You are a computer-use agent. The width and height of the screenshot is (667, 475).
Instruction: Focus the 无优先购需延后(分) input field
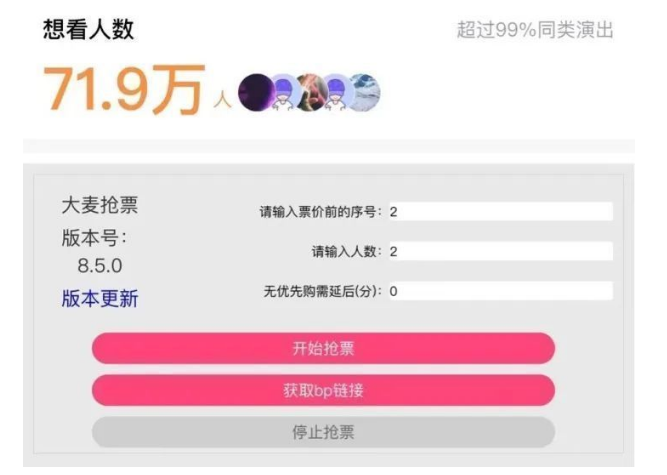tap(501, 291)
